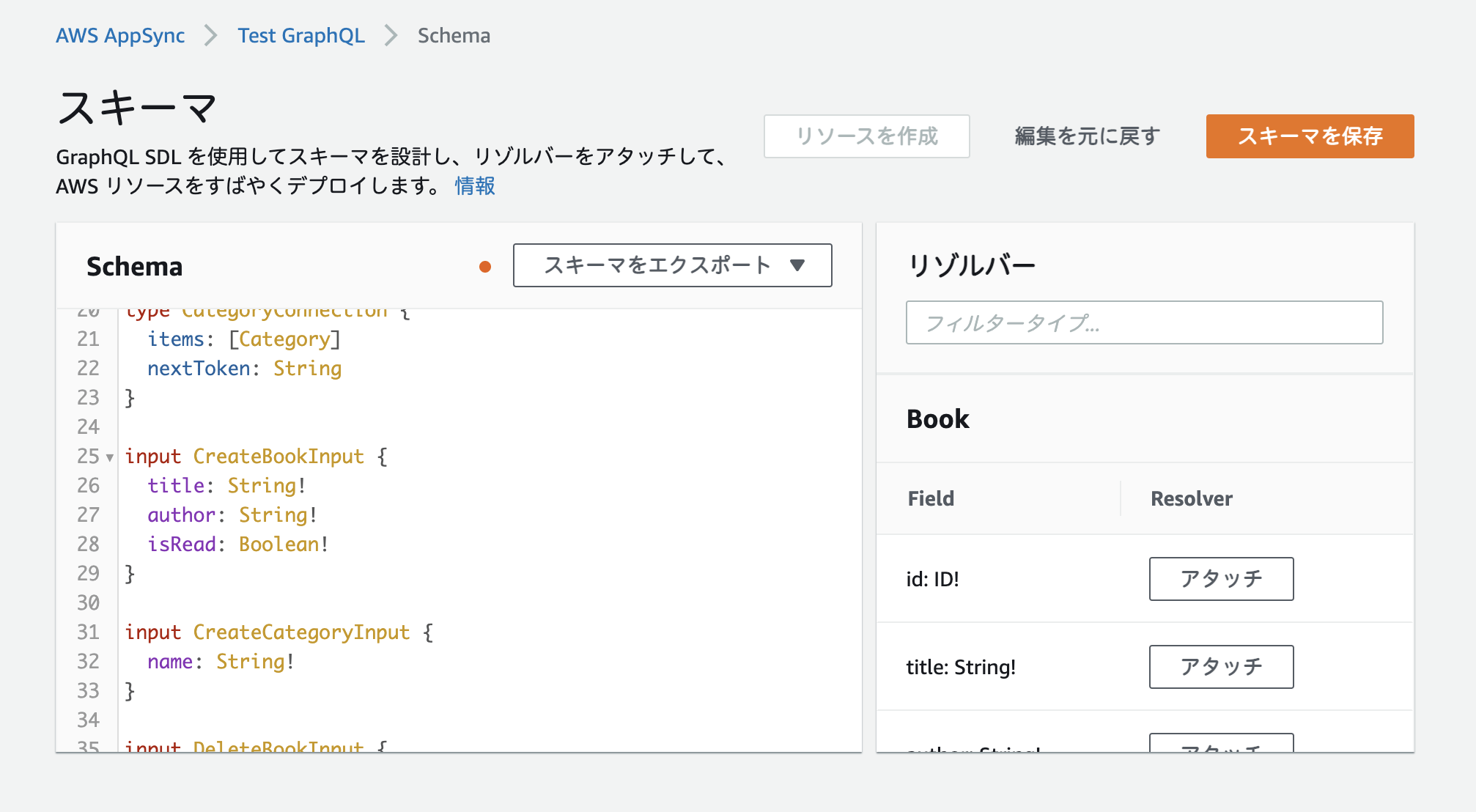Click line number 21 in gutter
The height and width of the screenshot is (812, 1476).
click(x=88, y=339)
